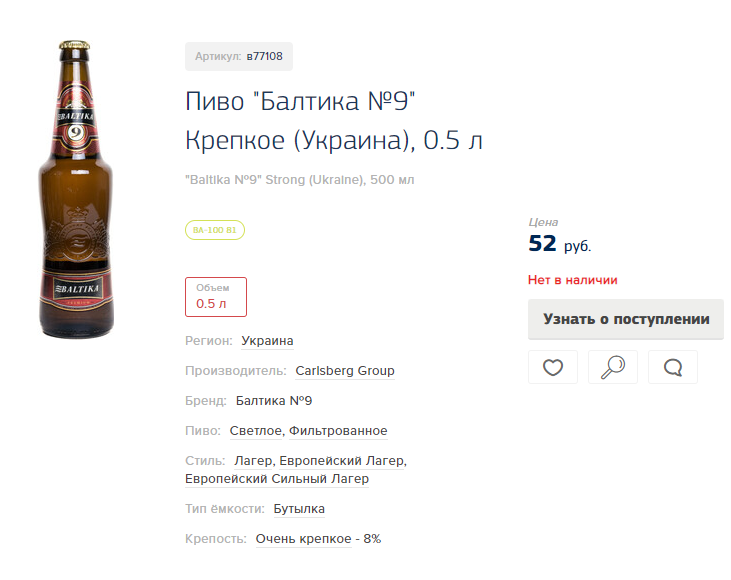Image resolution: width=731 pixels, height=580 pixels.
Task: Click the Бутылка container type link
Action: tap(299, 509)
